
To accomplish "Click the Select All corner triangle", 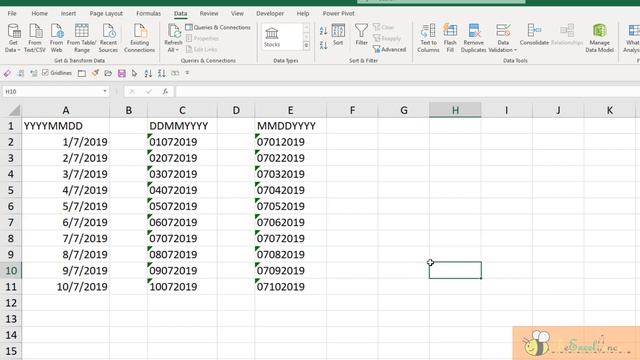I will [x=14, y=110].
